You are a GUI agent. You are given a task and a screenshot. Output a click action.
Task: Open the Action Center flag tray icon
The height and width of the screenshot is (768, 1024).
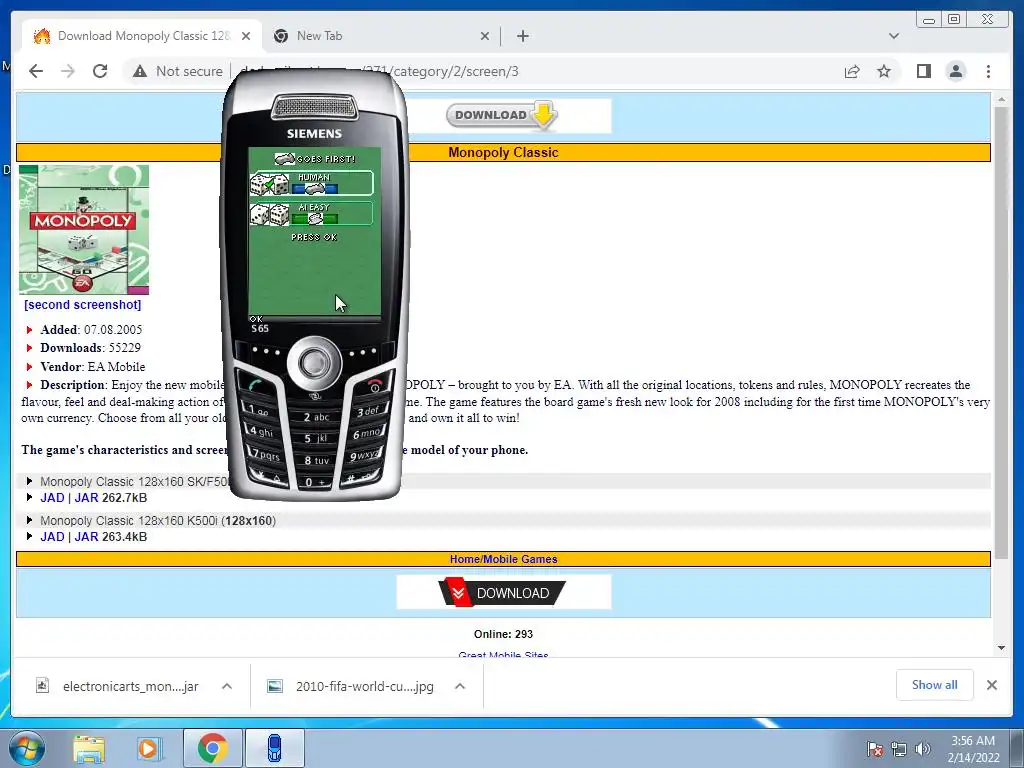tap(874, 749)
